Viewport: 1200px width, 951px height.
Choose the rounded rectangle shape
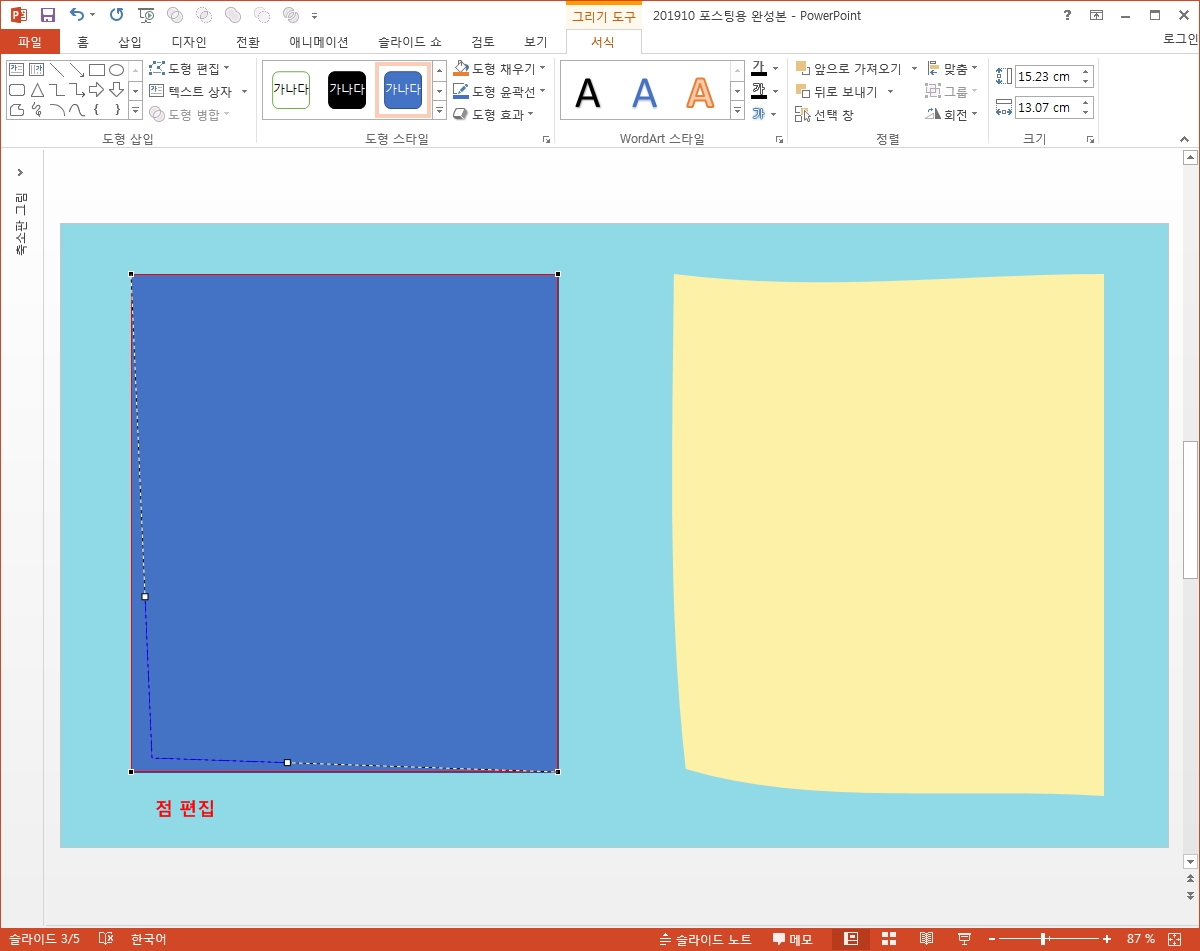click(17, 90)
